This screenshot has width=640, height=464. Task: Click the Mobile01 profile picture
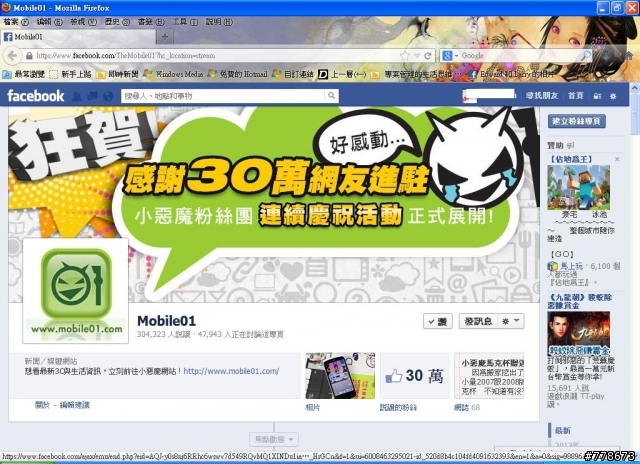(76, 291)
